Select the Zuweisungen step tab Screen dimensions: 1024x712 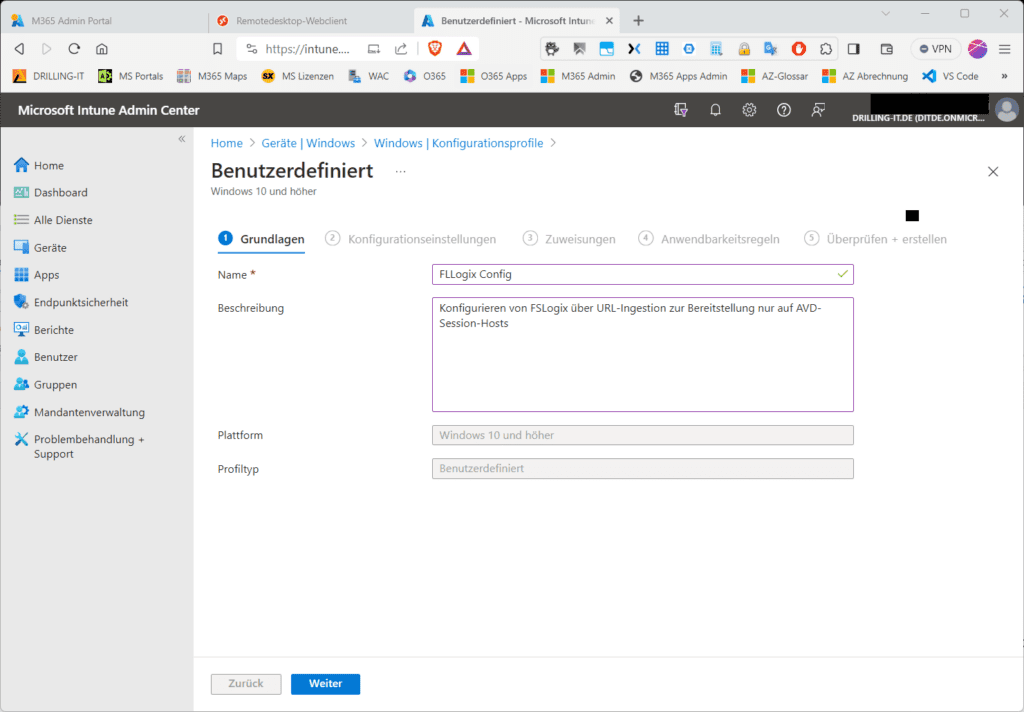pyautogui.click(x=569, y=239)
